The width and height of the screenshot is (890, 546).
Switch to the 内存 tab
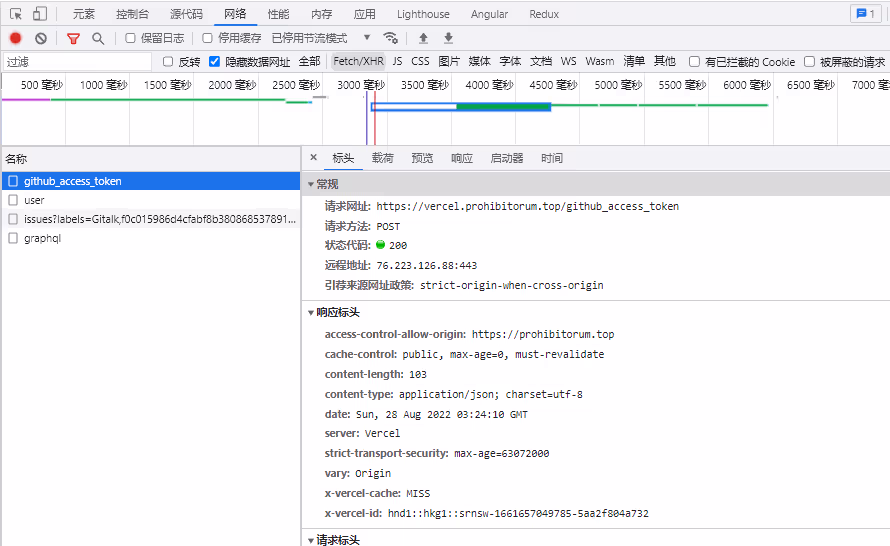pyautogui.click(x=322, y=14)
